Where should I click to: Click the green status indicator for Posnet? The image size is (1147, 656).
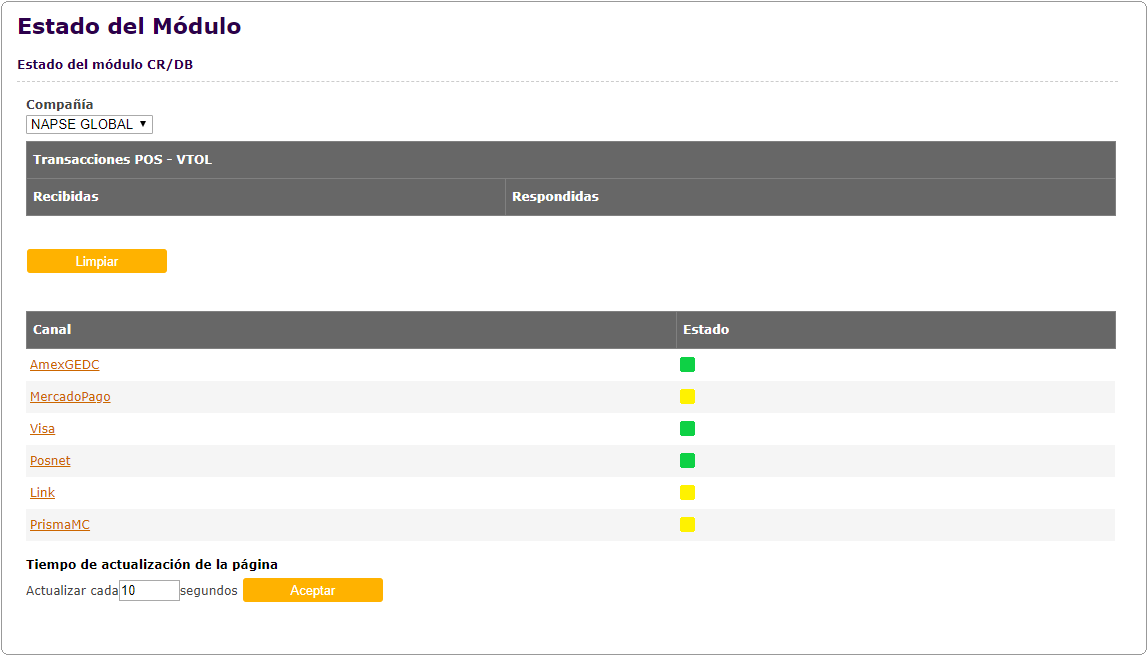click(688, 461)
